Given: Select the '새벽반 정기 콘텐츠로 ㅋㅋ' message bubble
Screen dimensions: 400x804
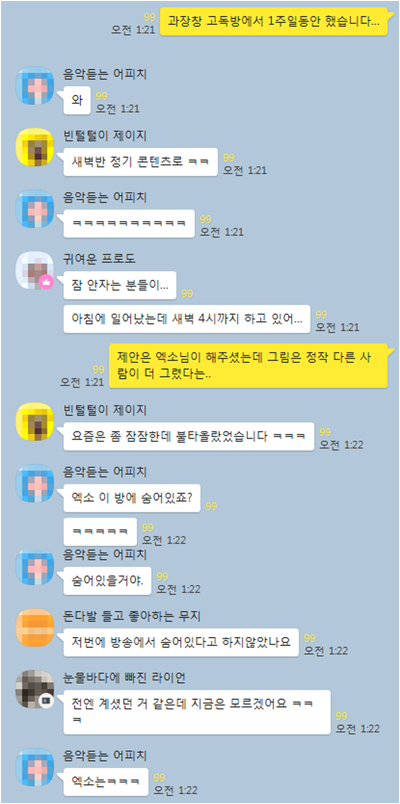Looking at the screenshot, I should coord(138,162).
